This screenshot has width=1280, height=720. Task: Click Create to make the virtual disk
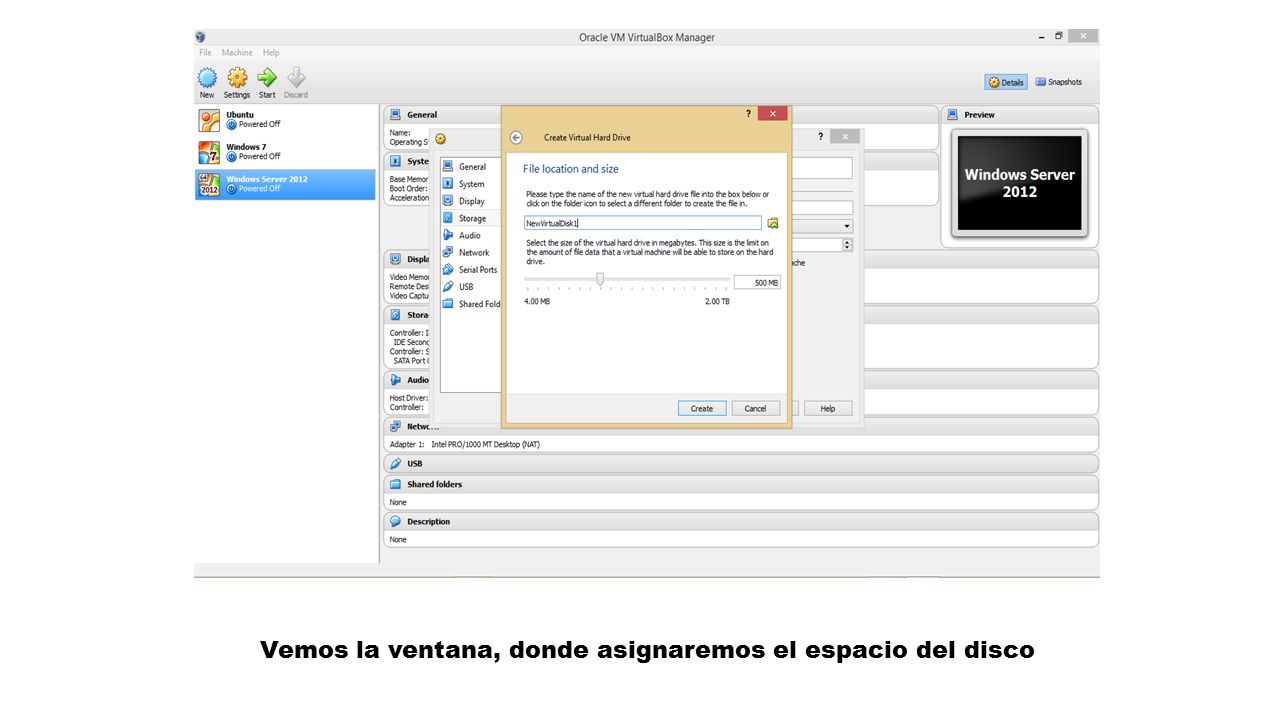pyautogui.click(x=702, y=408)
